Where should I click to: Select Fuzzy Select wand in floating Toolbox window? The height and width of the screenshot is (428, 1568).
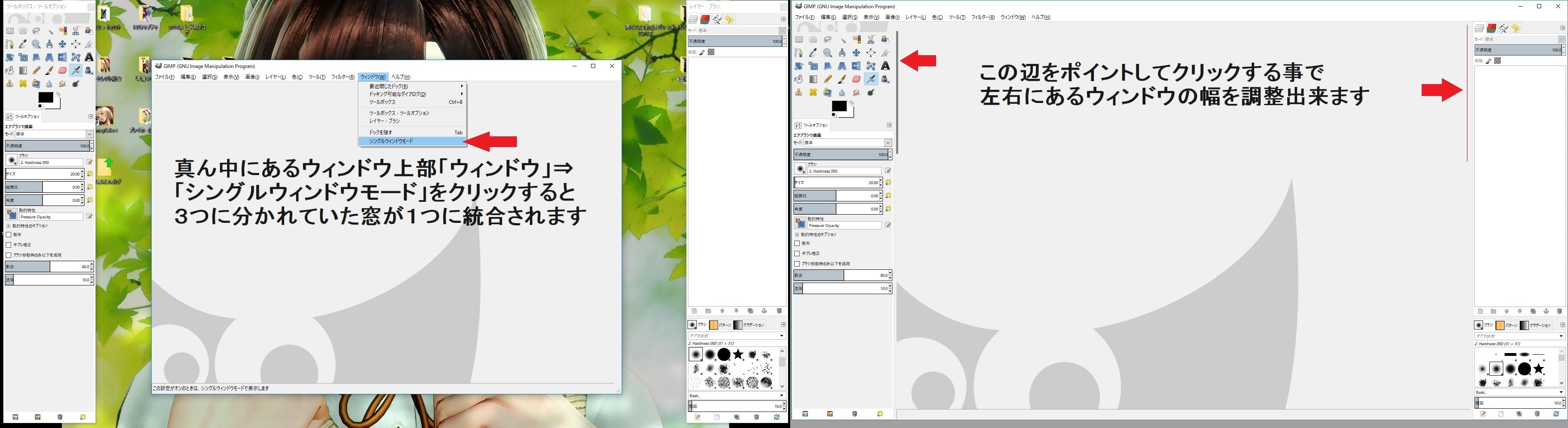click(x=49, y=30)
